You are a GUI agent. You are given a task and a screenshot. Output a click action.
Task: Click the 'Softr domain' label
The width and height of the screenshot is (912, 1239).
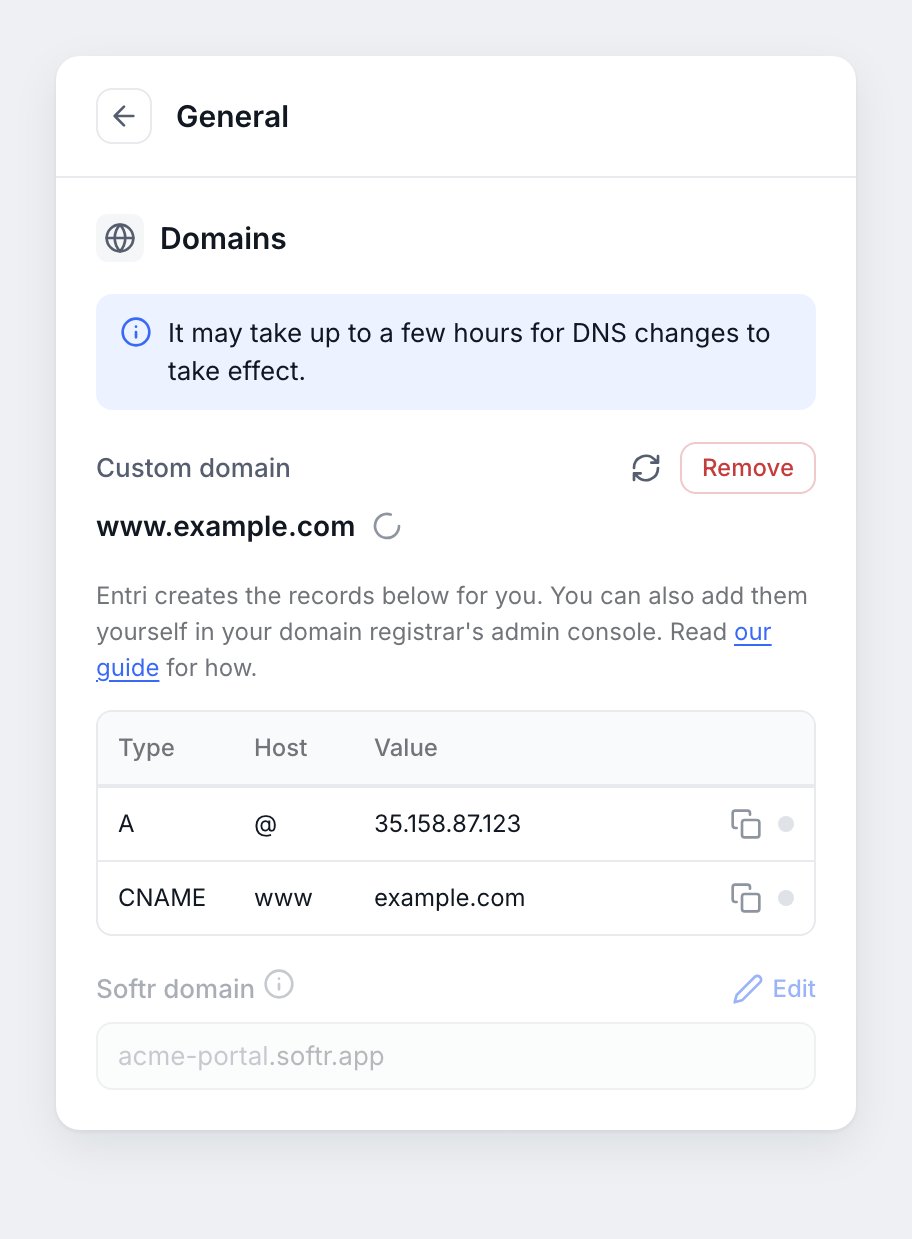pos(175,989)
